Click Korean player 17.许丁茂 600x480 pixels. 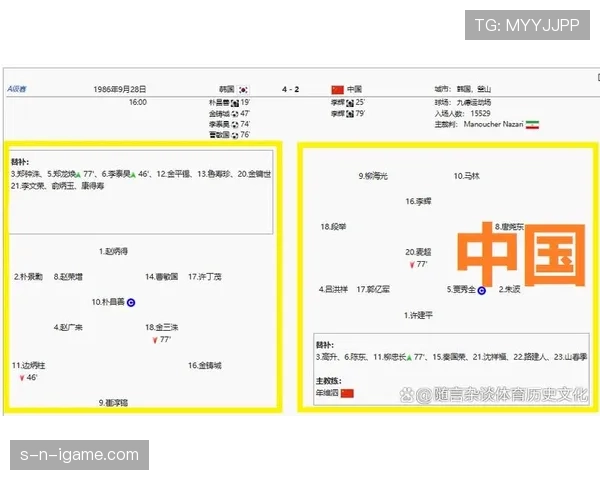[205, 277]
